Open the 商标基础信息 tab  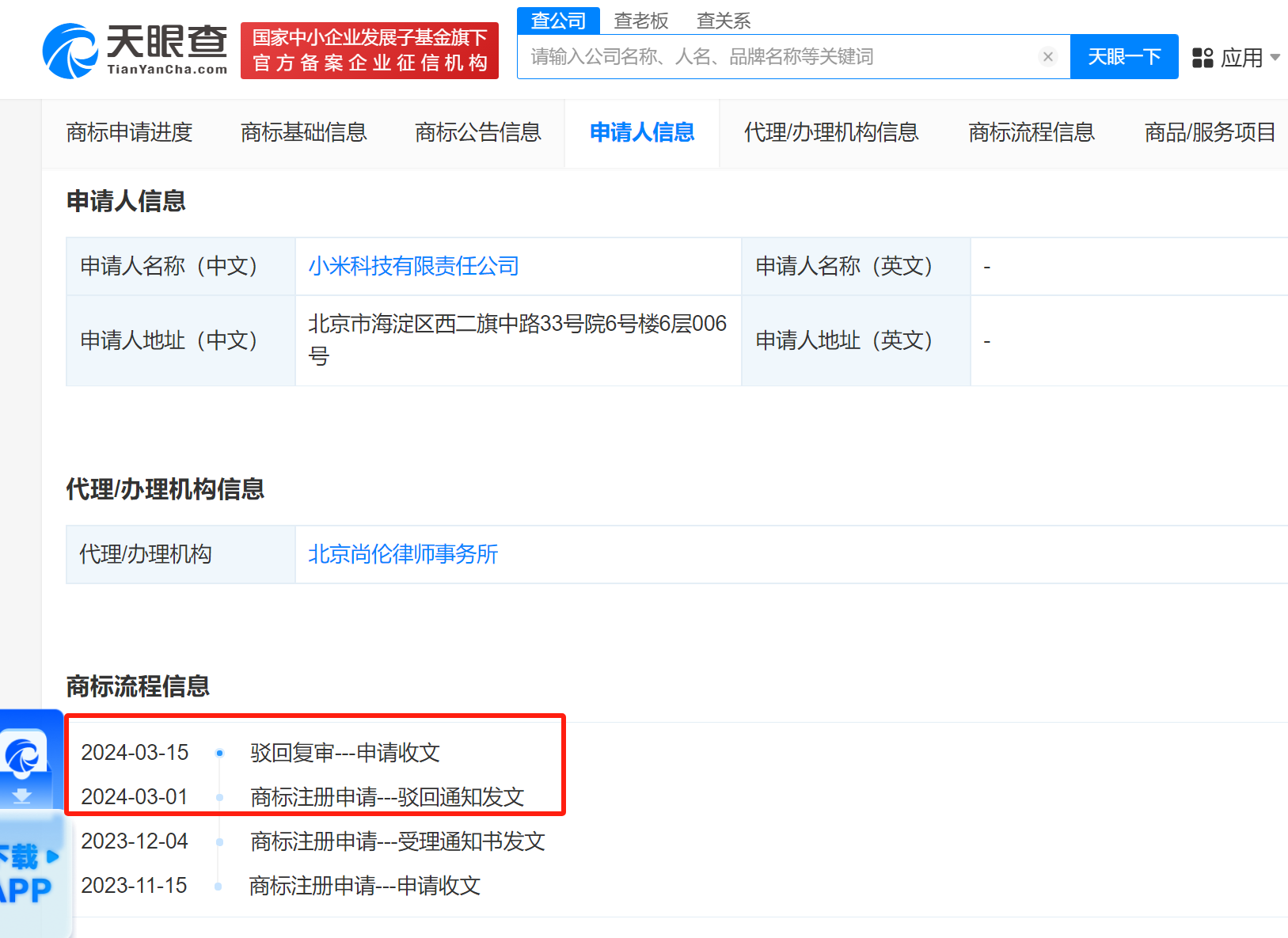pos(303,133)
